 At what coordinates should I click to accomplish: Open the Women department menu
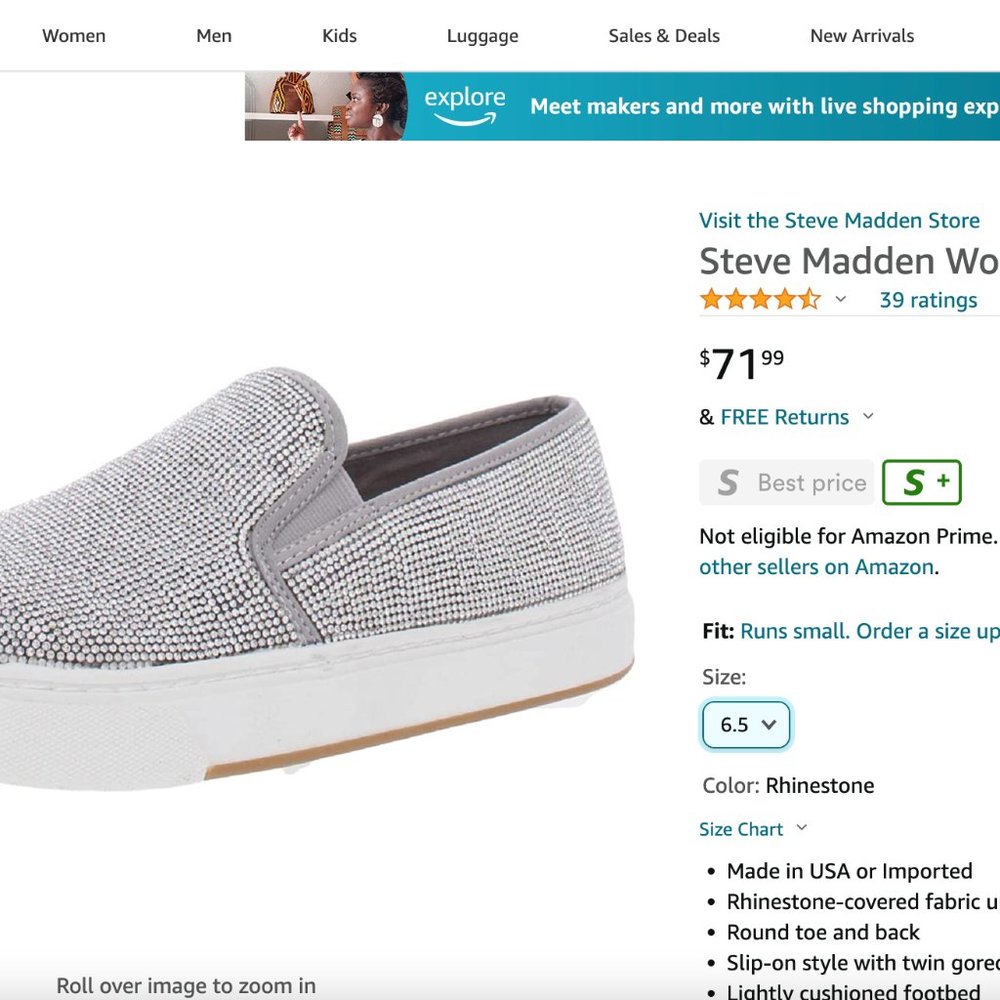74,36
